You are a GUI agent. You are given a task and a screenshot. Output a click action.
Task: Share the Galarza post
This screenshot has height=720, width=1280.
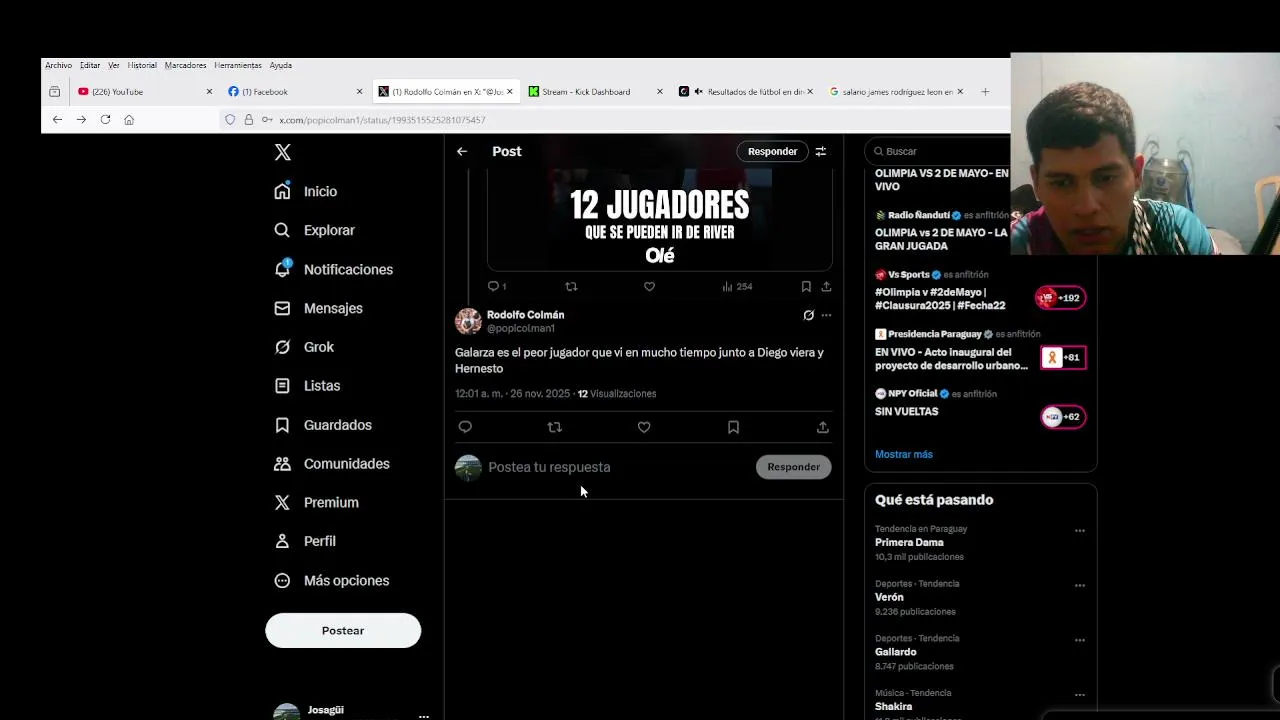823,427
